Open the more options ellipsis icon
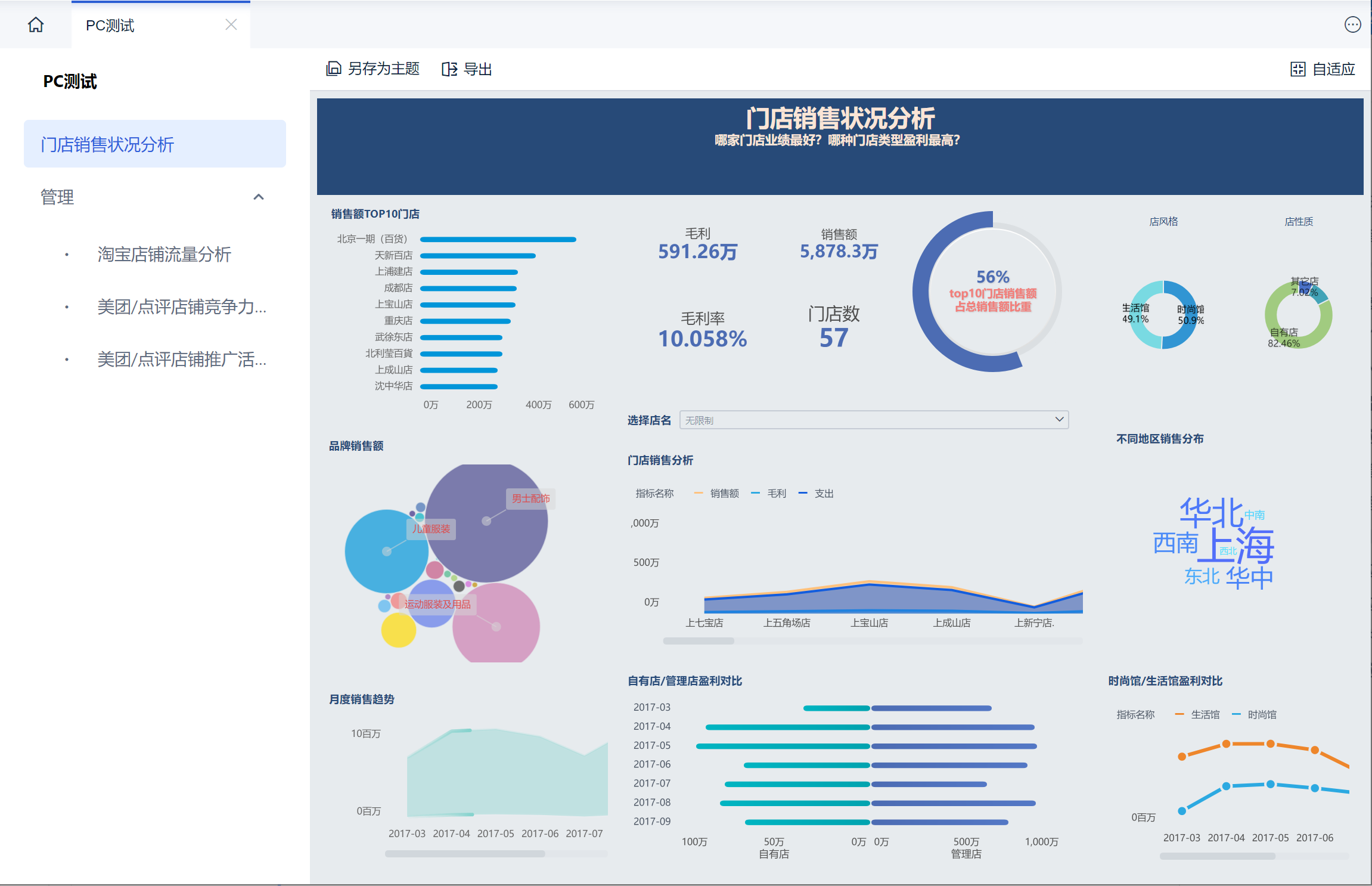Viewport: 1372px width, 886px height. 1352,24
